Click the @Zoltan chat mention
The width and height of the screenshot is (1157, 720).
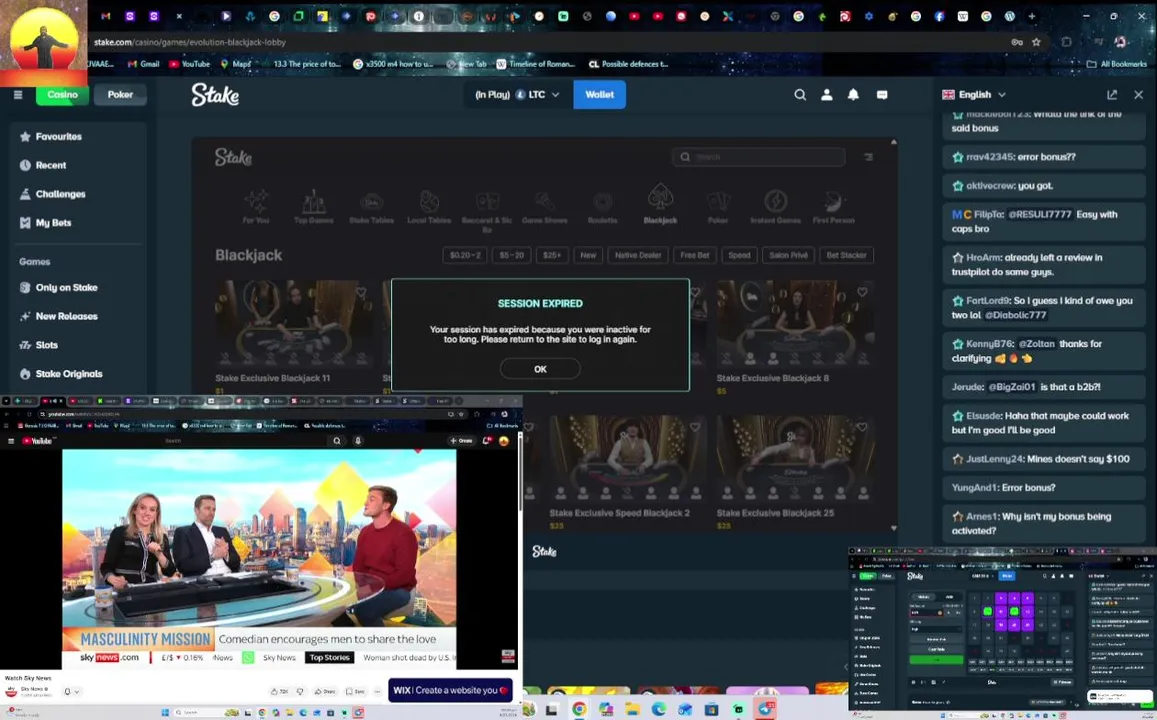[x=1036, y=344]
